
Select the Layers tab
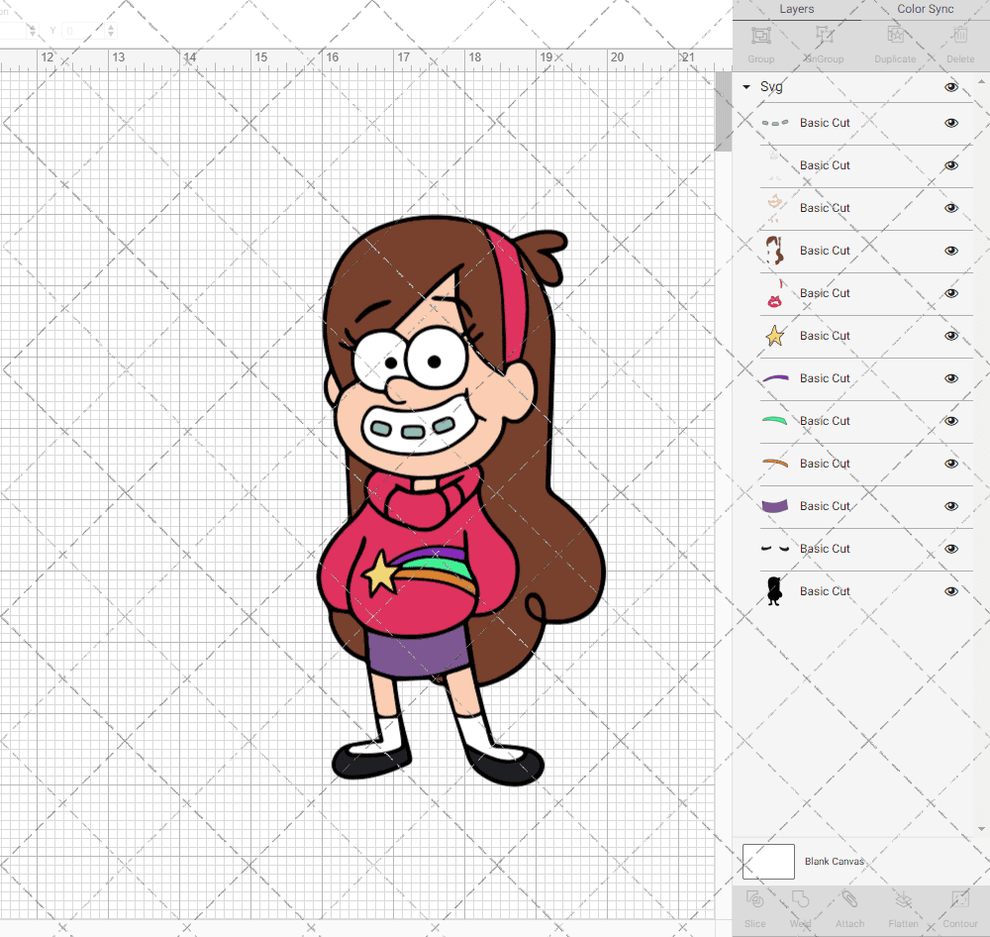(797, 9)
